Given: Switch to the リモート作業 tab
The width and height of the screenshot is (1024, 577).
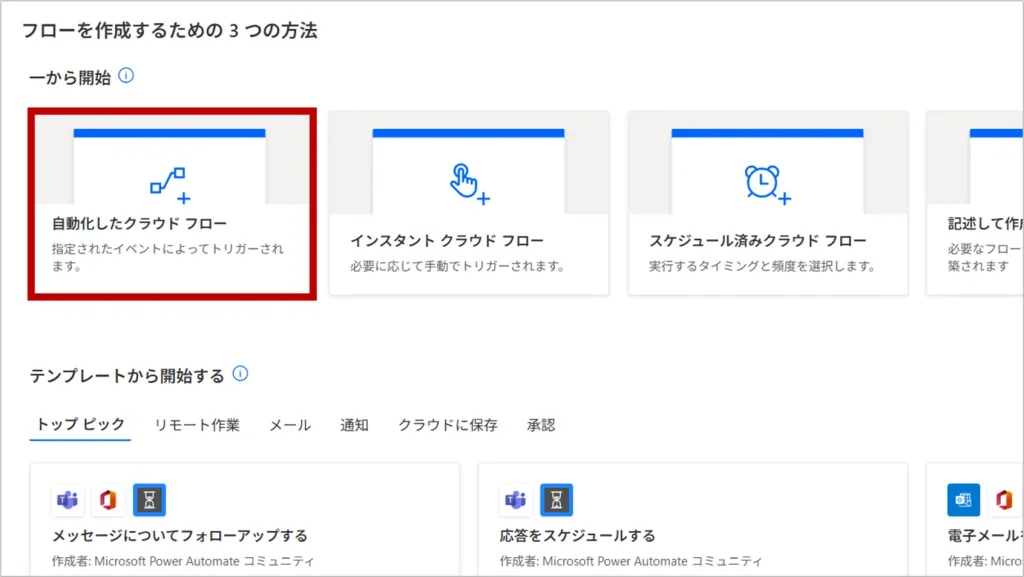Looking at the screenshot, I should click(x=197, y=425).
